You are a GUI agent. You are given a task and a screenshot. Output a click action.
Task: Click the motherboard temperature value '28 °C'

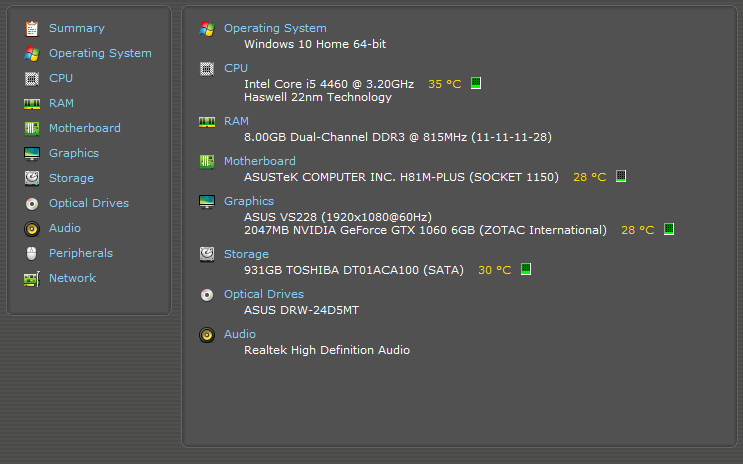589,177
